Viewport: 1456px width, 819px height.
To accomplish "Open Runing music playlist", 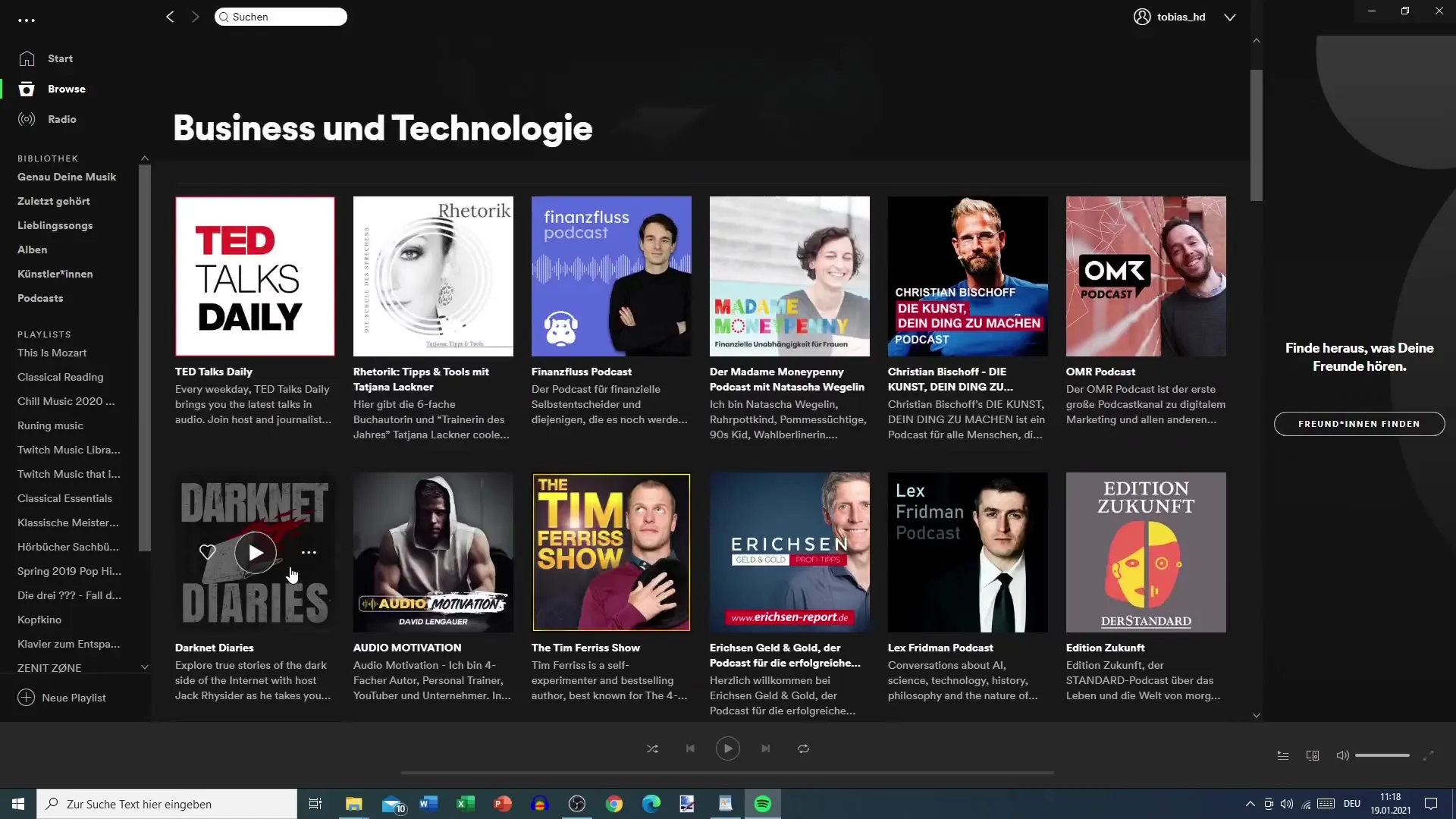I will [50, 425].
